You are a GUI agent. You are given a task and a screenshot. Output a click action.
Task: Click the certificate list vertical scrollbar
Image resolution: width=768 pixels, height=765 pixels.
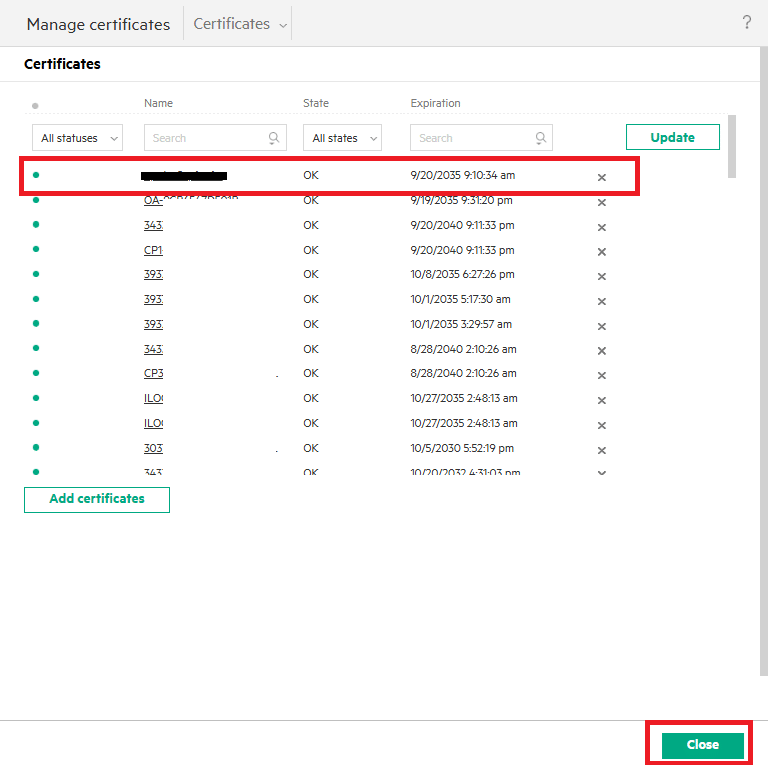tap(732, 146)
